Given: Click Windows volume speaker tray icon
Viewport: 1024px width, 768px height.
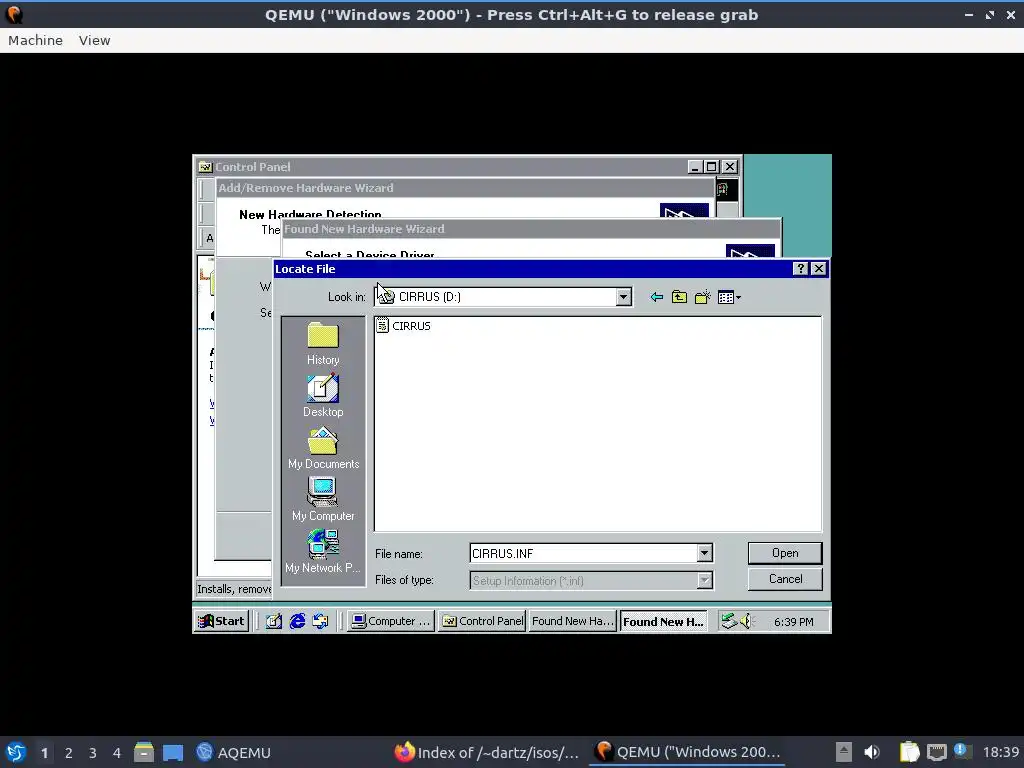Looking at the screenshot, I should coord(746,621).
